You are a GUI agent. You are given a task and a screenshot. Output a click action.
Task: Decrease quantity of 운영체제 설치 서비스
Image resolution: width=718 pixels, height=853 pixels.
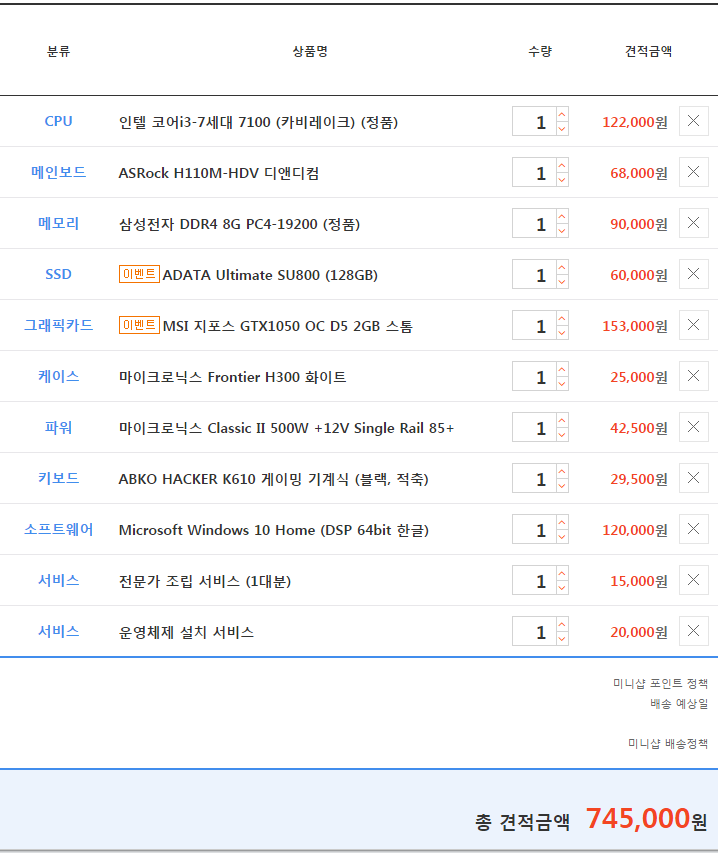coord(562,639)
